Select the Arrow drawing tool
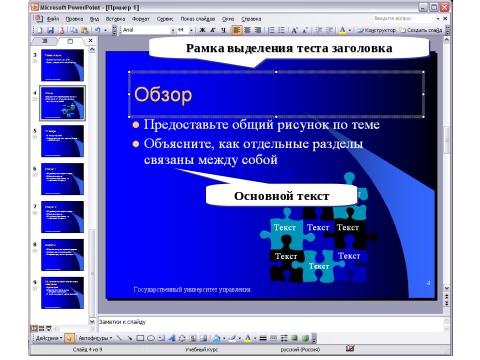480x360 pixels. tap(130, 338)
